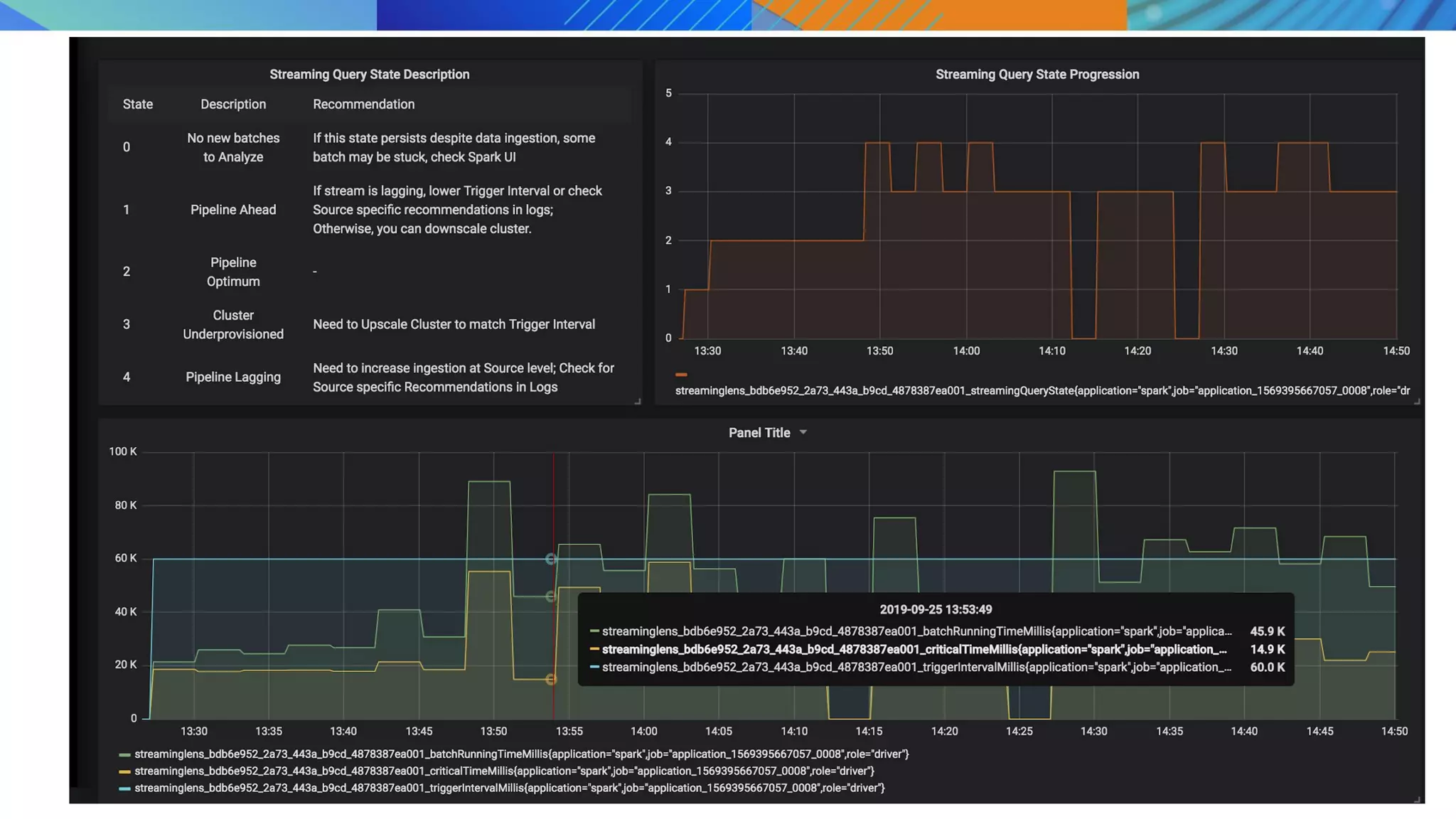Click the resize handle of State Progression panel
Screen dimensions: 1456x819
pos(1417,402)
